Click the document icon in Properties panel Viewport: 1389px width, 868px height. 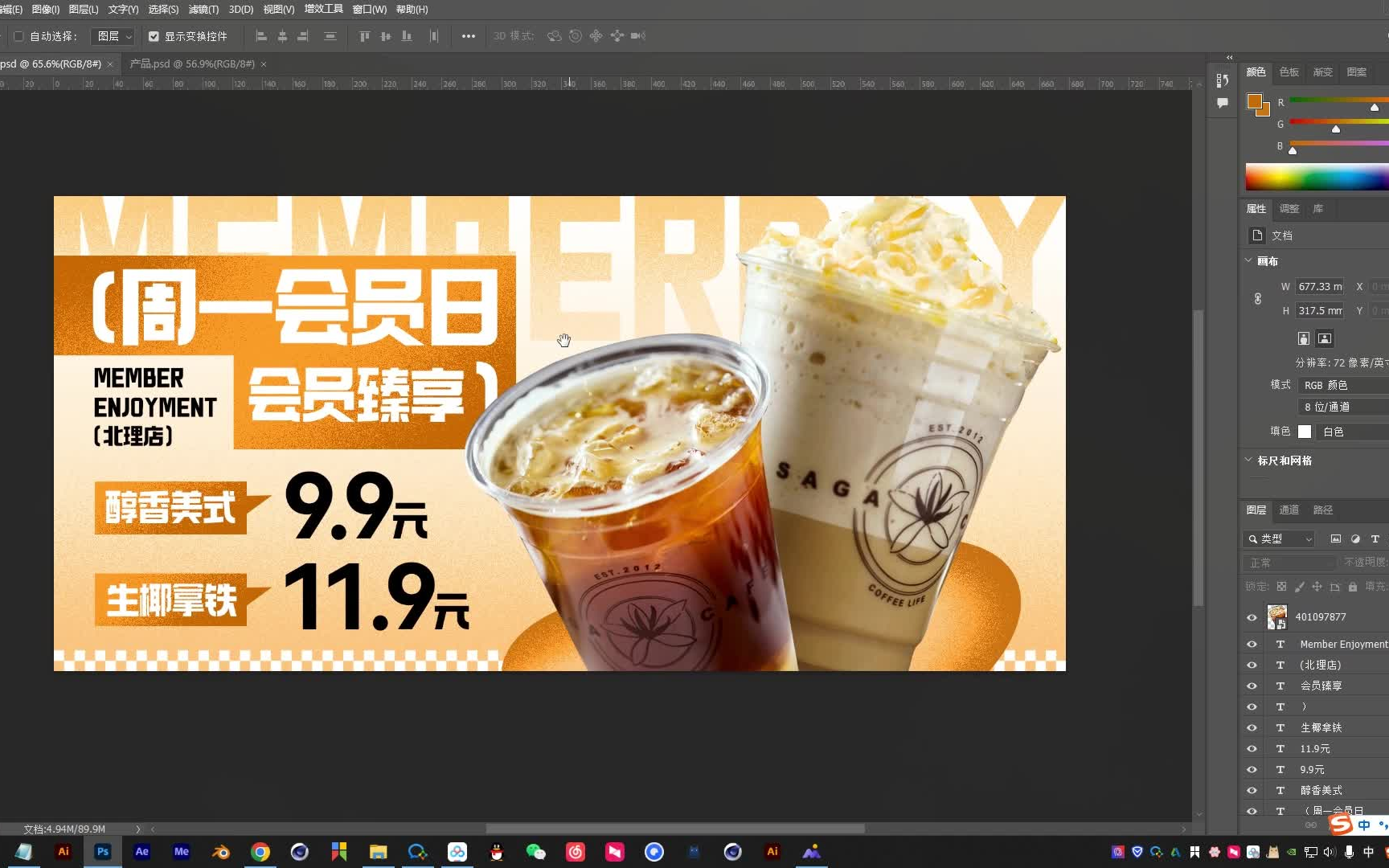[1257, 235]
